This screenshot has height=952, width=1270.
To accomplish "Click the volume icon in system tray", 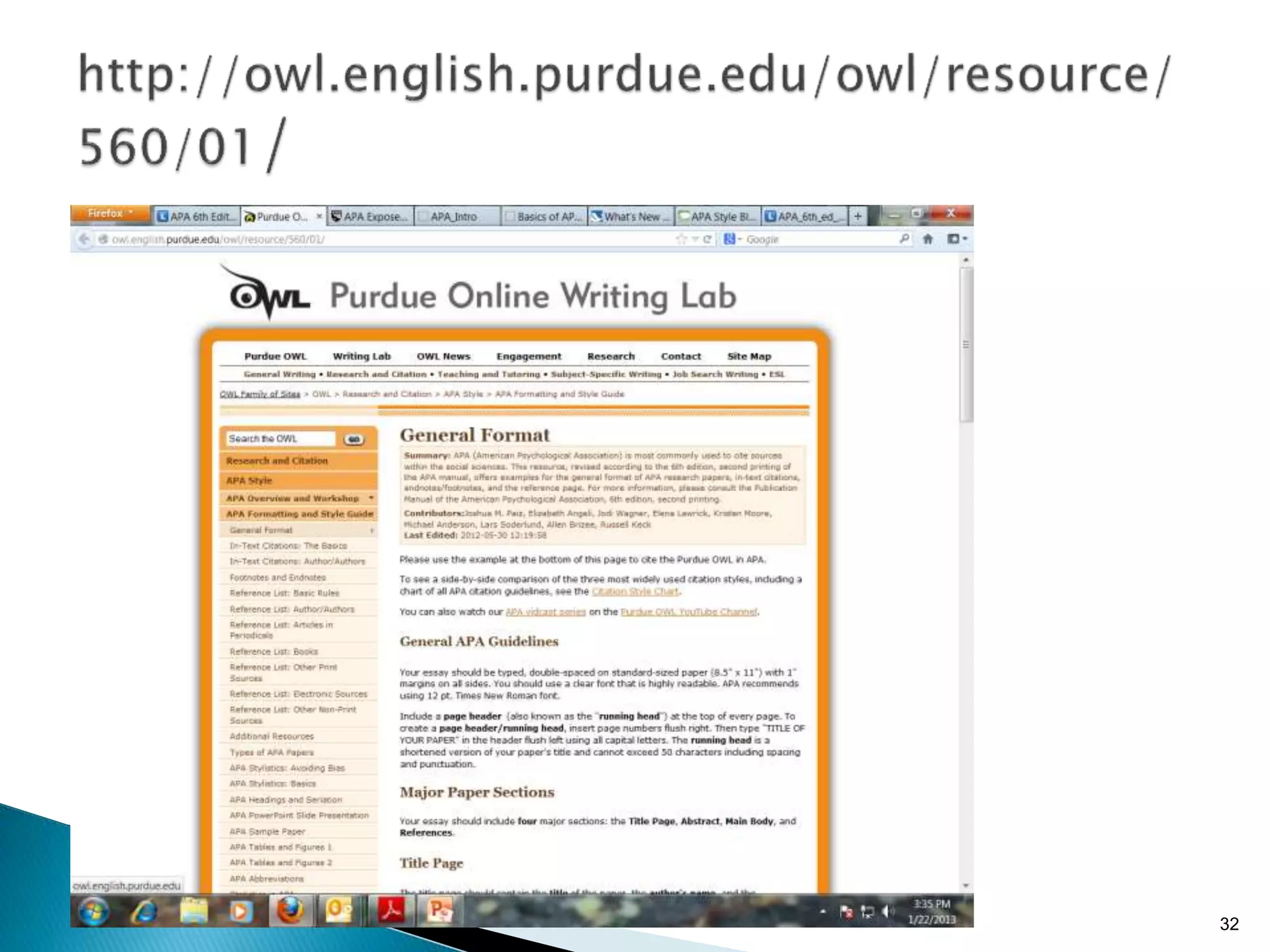I will [887, 911].
